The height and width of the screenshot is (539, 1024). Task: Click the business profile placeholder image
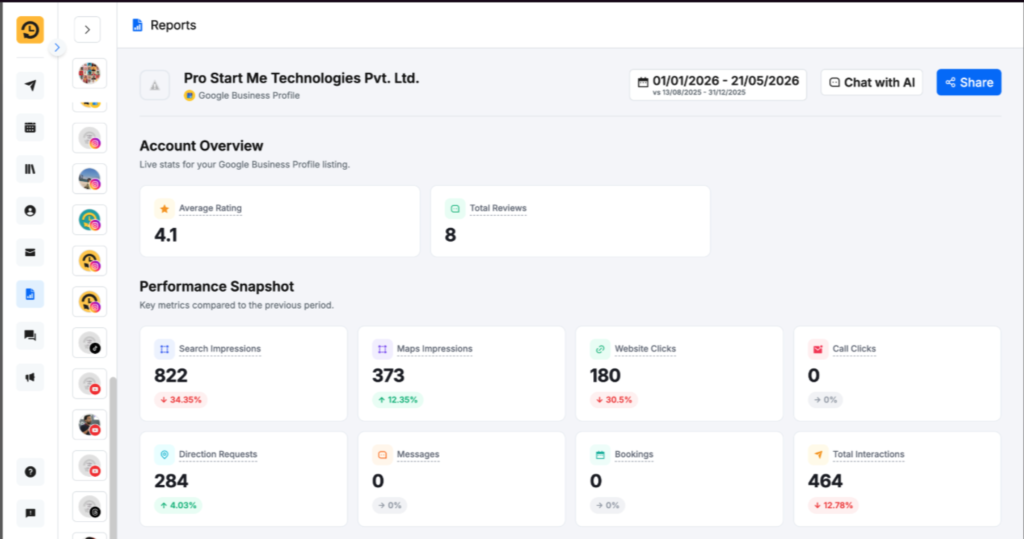155,85
